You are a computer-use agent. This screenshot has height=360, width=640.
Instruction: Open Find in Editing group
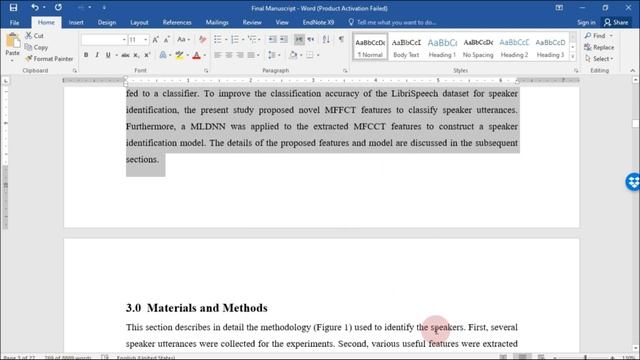tap(596, 36)
